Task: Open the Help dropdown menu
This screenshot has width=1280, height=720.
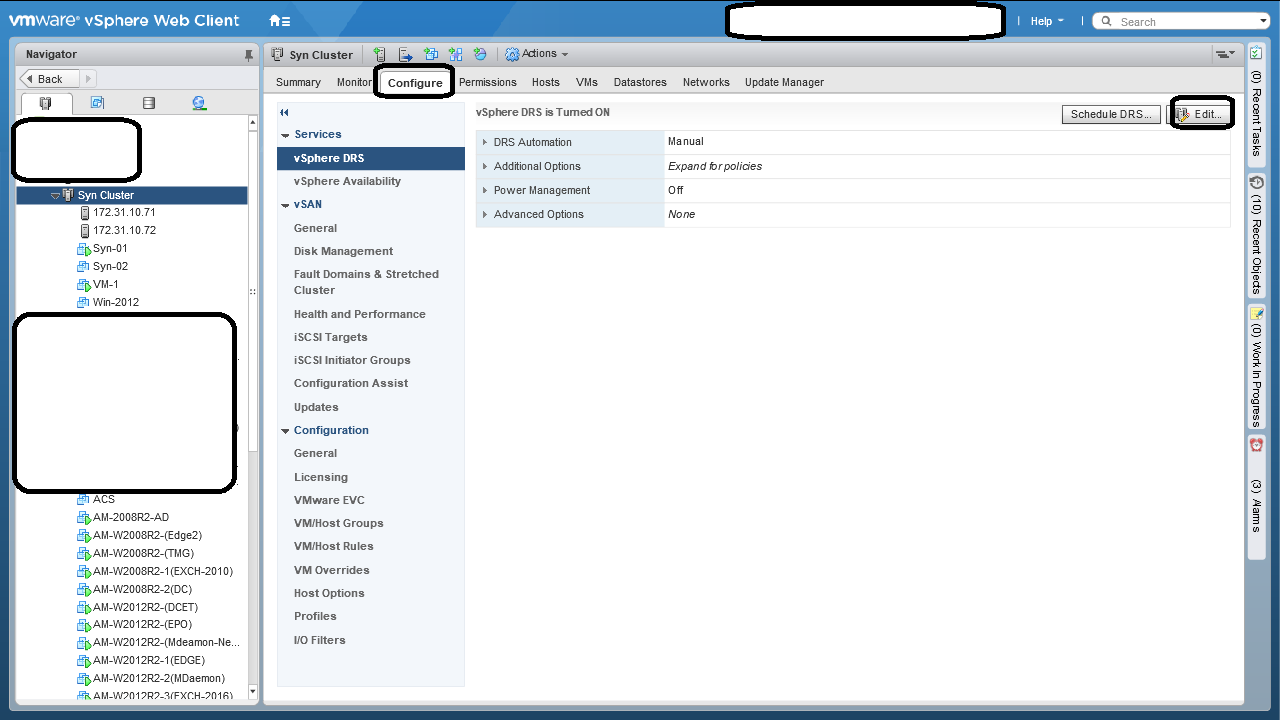Action: pyautogui.click(x=1046, y=21)
